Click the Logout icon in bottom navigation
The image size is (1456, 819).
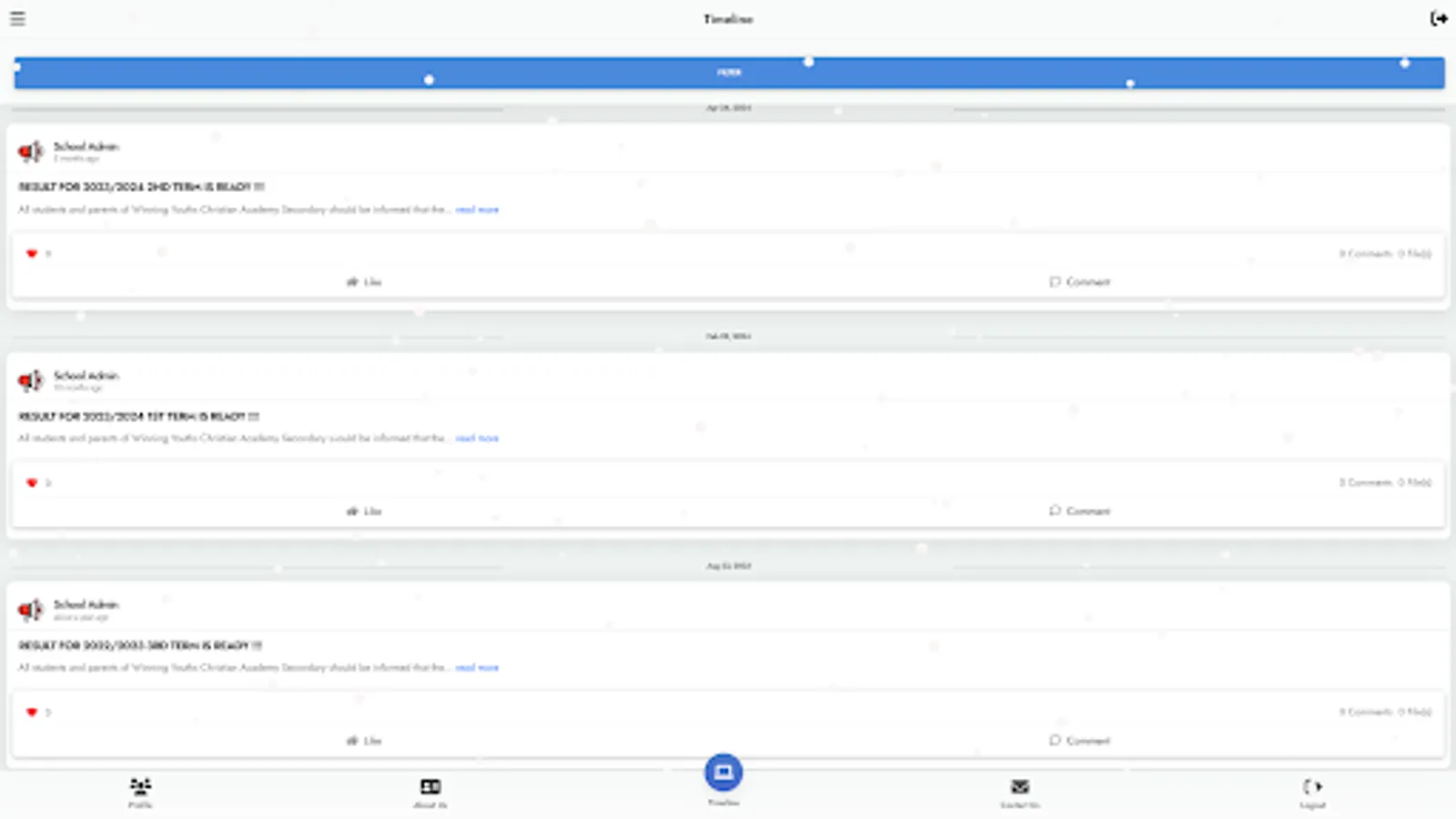click(x=1312, y=792)
